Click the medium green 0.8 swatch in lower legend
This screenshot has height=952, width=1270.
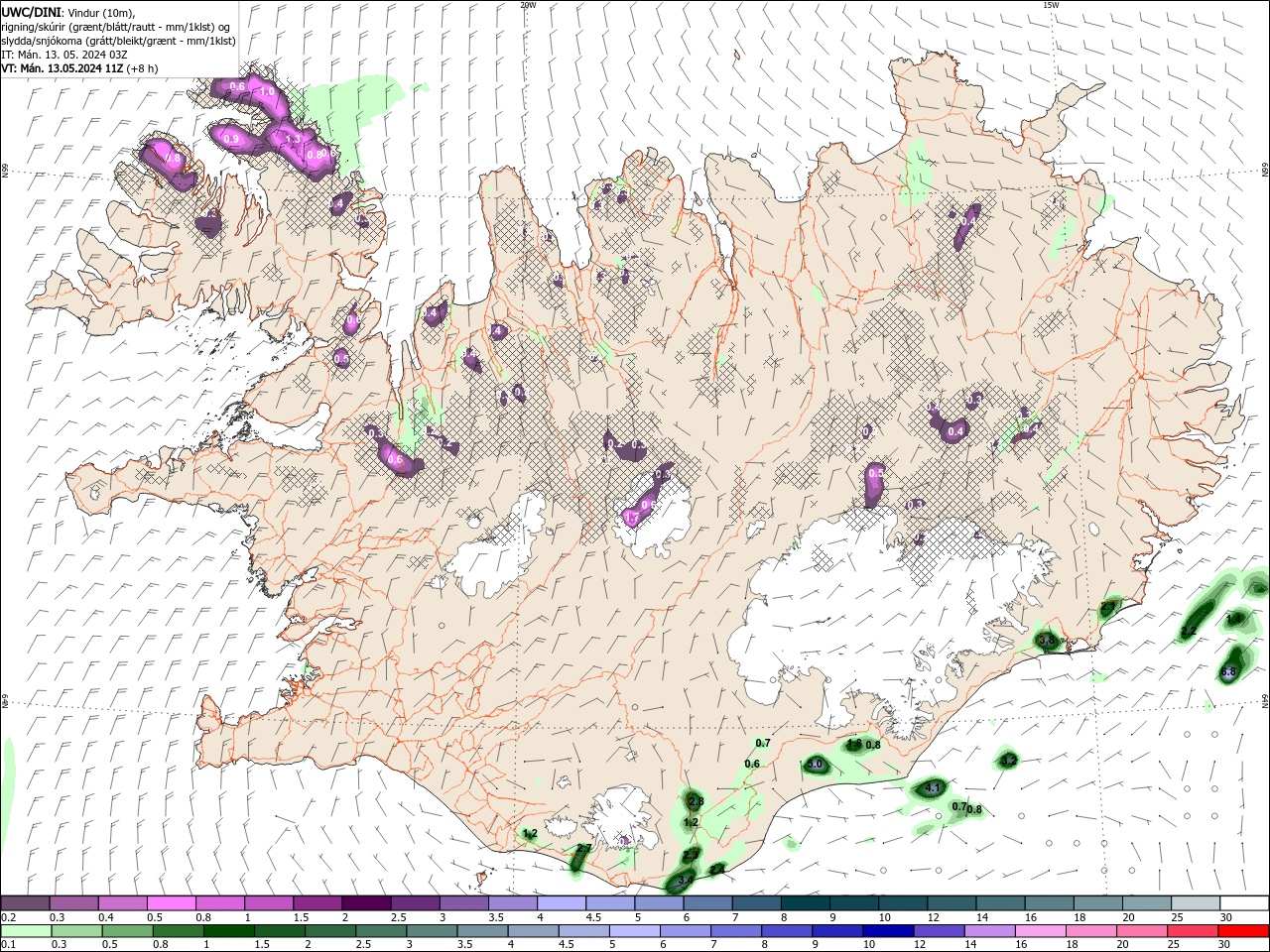tap(178, 931)
